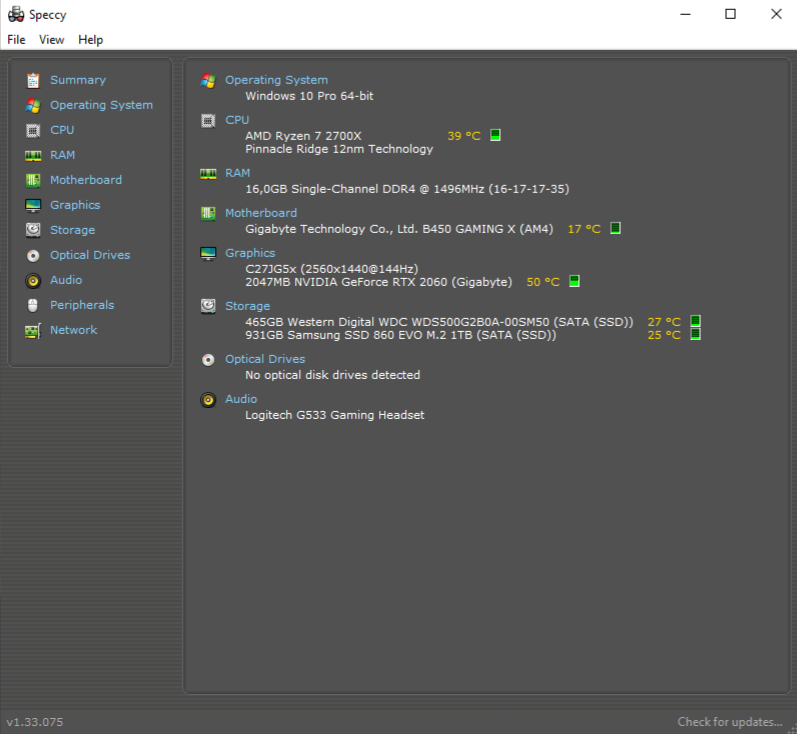Open the Audio heading link in main panel
The height and width of the screenshot is (734, 797).
241,399
